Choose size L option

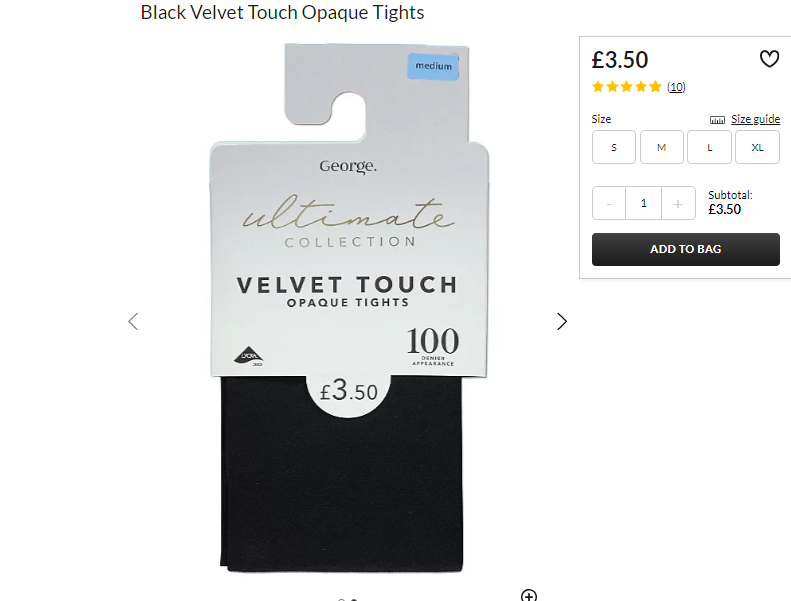[x=709, y=147]
